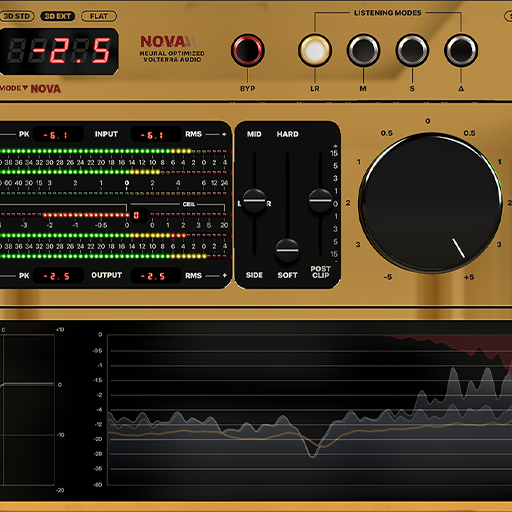The height and width of the screenshot is (512, 512).
Task: Click the NOVA mode name selector
Action: (x=46, y=89)
